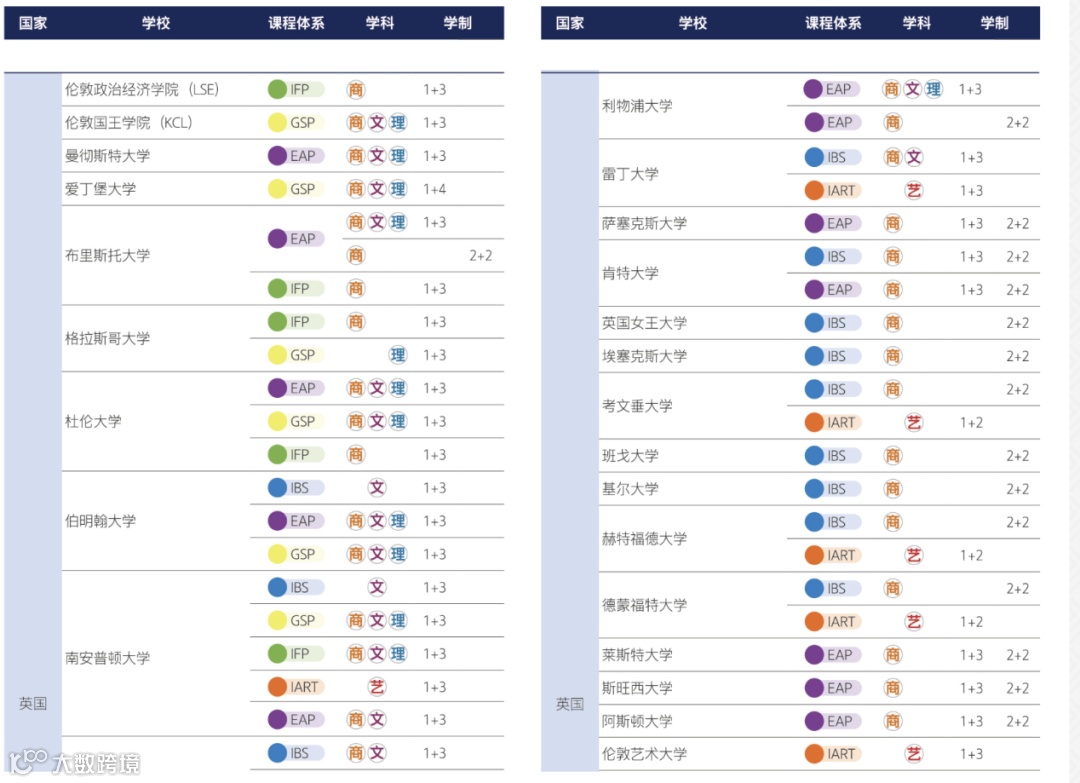Screen dimensions: 1080x783
Task: Click the blue IBS badge for 伯明翰大学
Action: (295, 488)
